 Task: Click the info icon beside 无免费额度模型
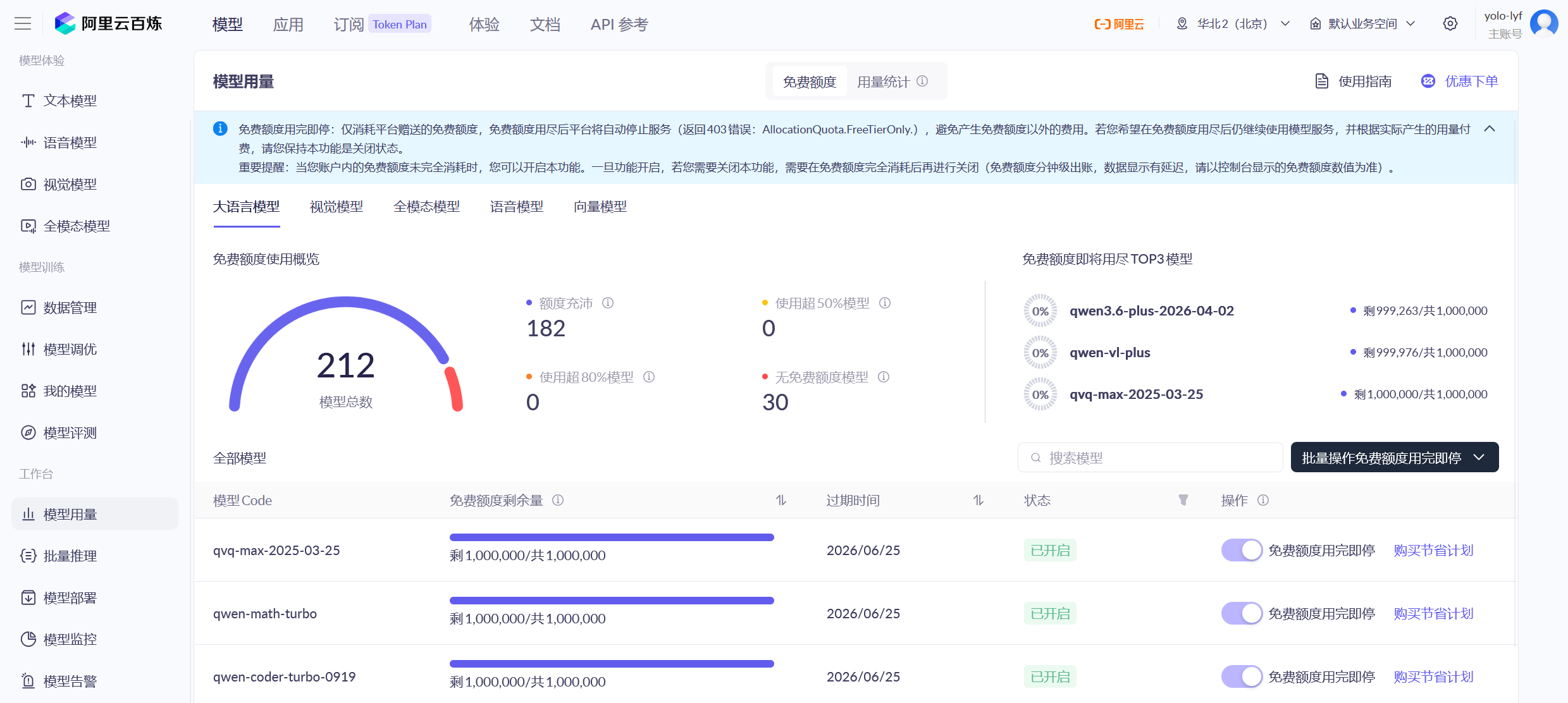(884, 377)
